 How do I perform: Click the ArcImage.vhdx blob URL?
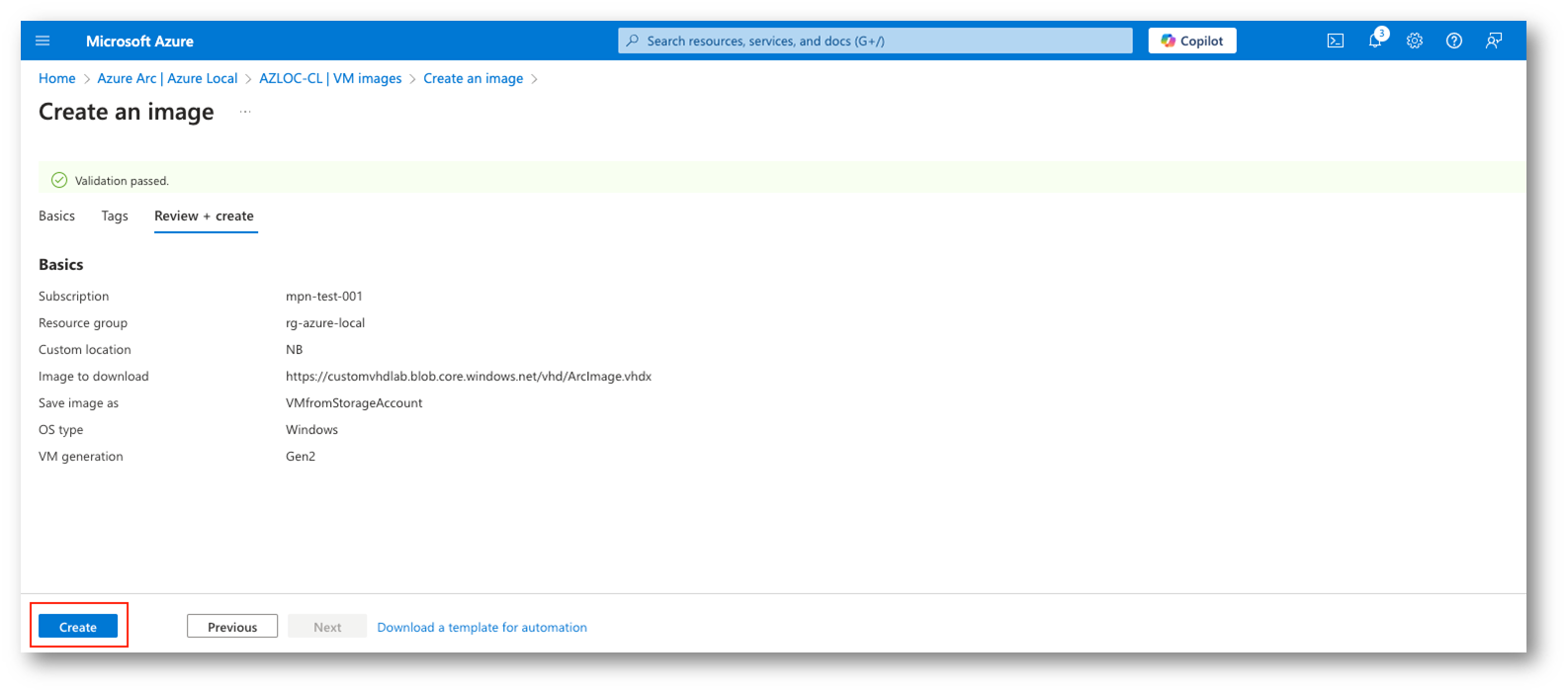pyautogui.click(x=469, y=376)
